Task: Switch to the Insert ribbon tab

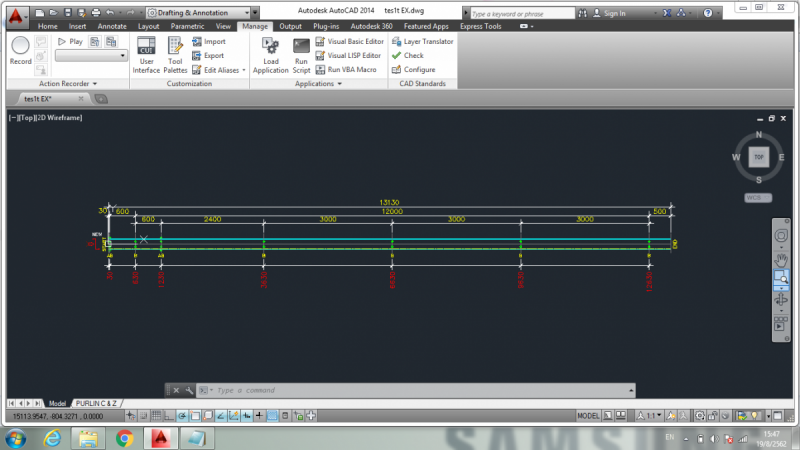Action: coord(77,26)
